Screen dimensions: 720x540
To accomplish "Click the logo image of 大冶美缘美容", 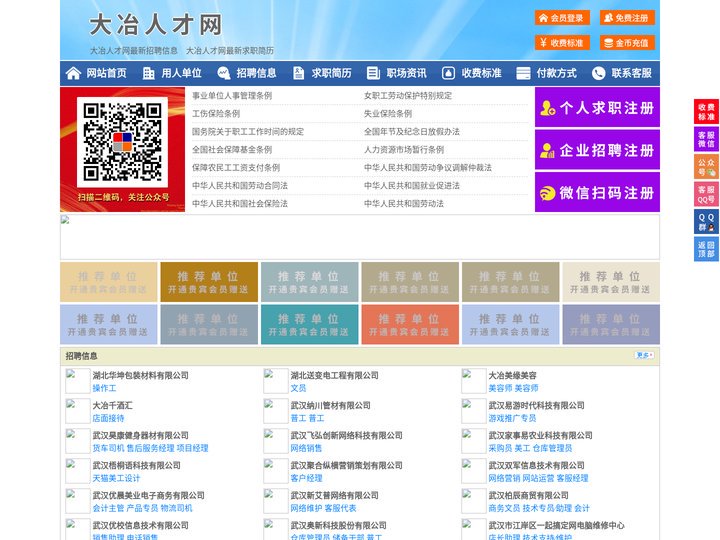I will point(473,381).
